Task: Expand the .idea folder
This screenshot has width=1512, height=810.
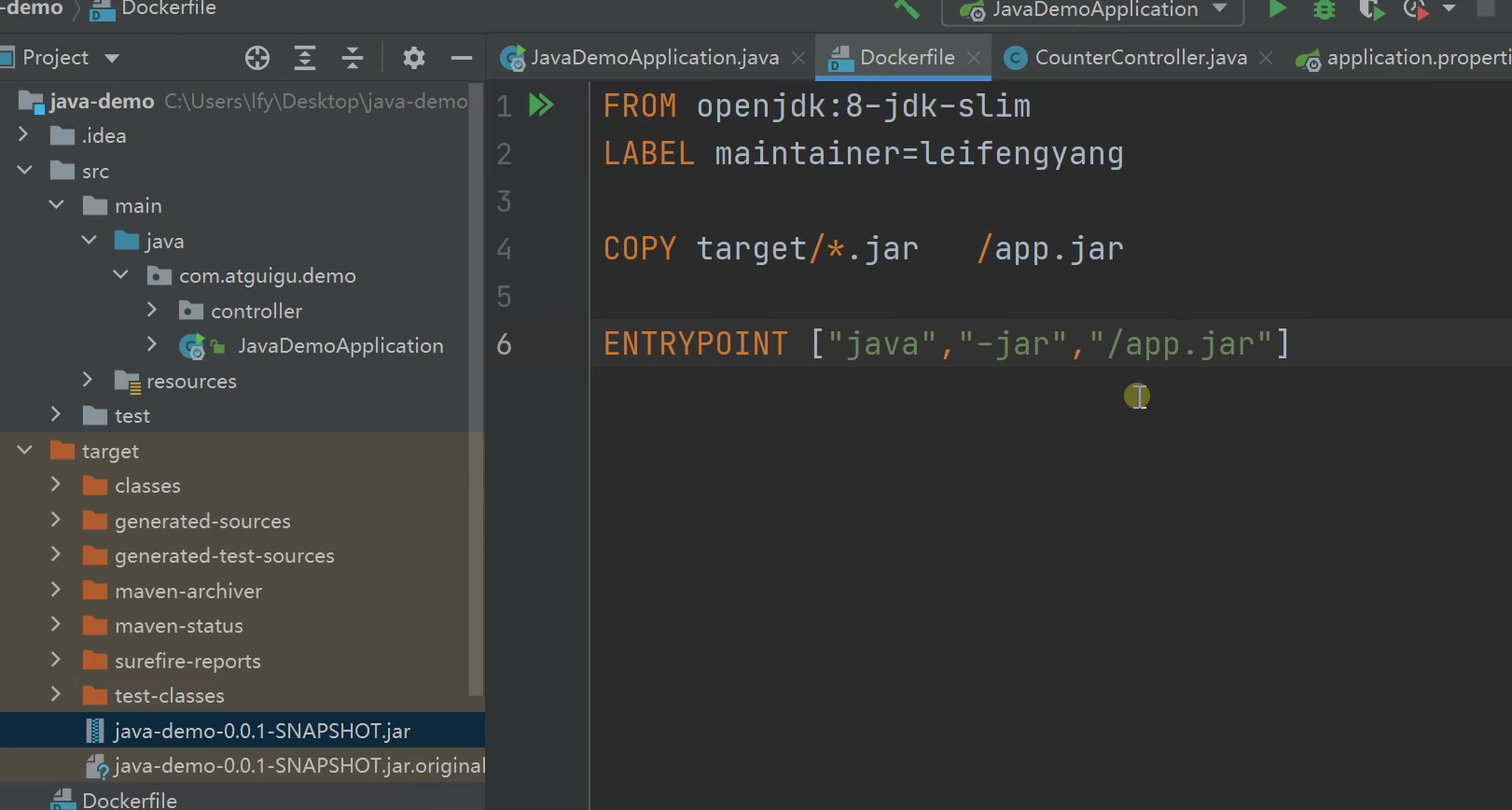Action: [x=24, y=135]
